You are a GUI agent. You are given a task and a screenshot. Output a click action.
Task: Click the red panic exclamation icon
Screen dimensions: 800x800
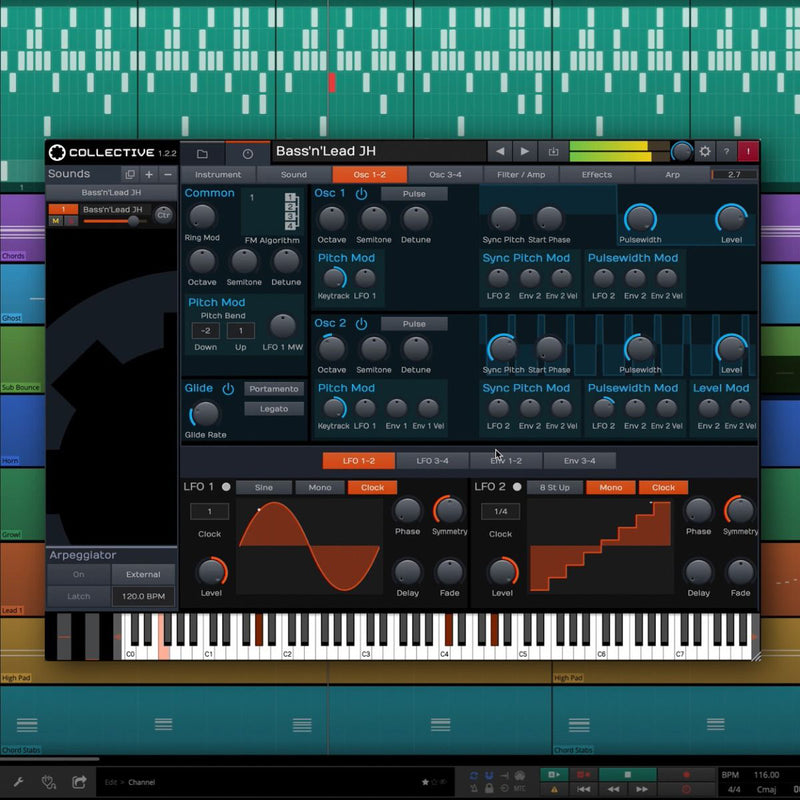click(748, 151)
